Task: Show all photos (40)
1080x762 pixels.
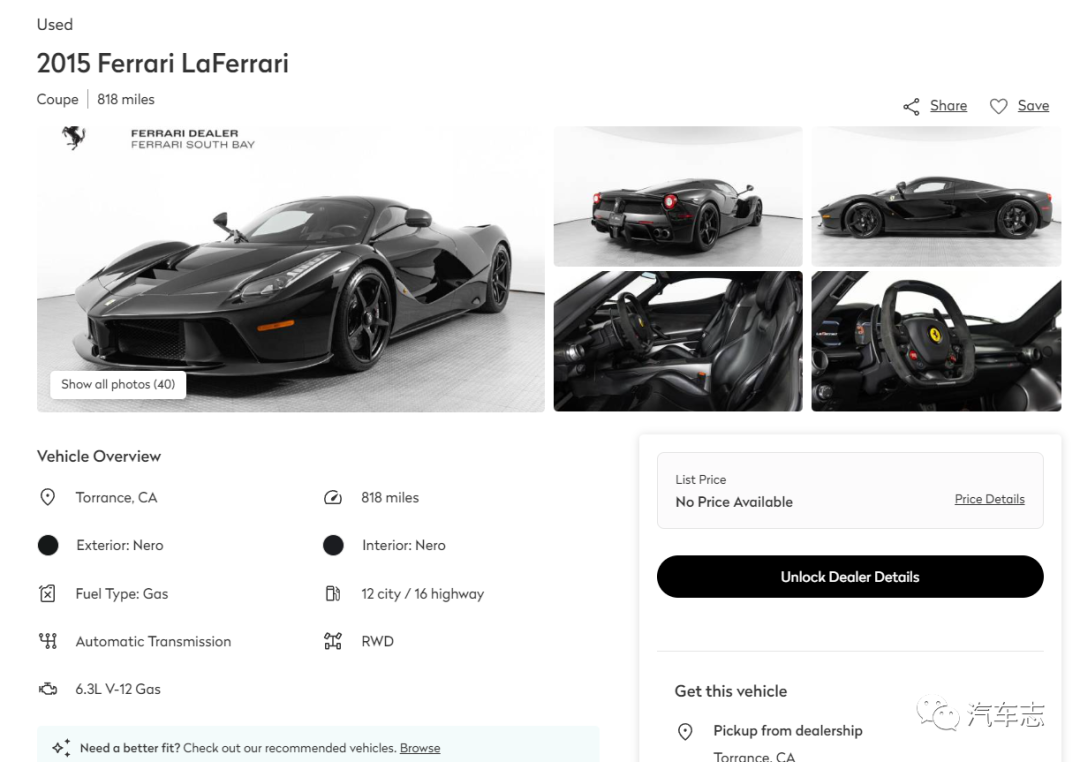Action: [118, 384]
